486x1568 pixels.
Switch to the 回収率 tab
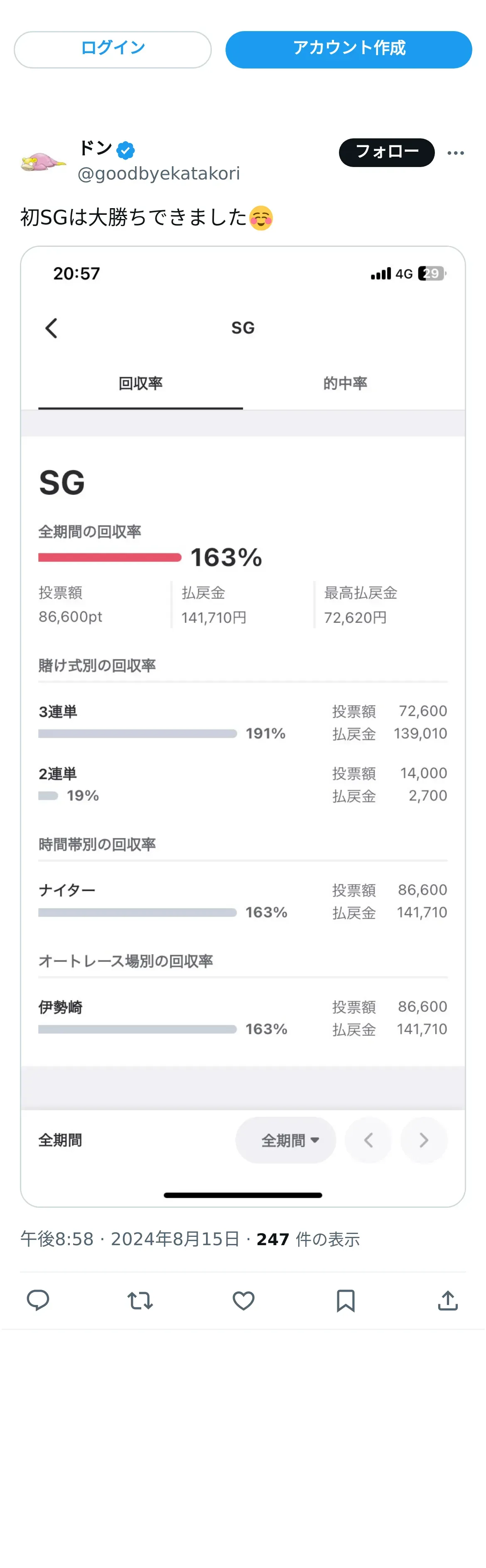point(140,383)
